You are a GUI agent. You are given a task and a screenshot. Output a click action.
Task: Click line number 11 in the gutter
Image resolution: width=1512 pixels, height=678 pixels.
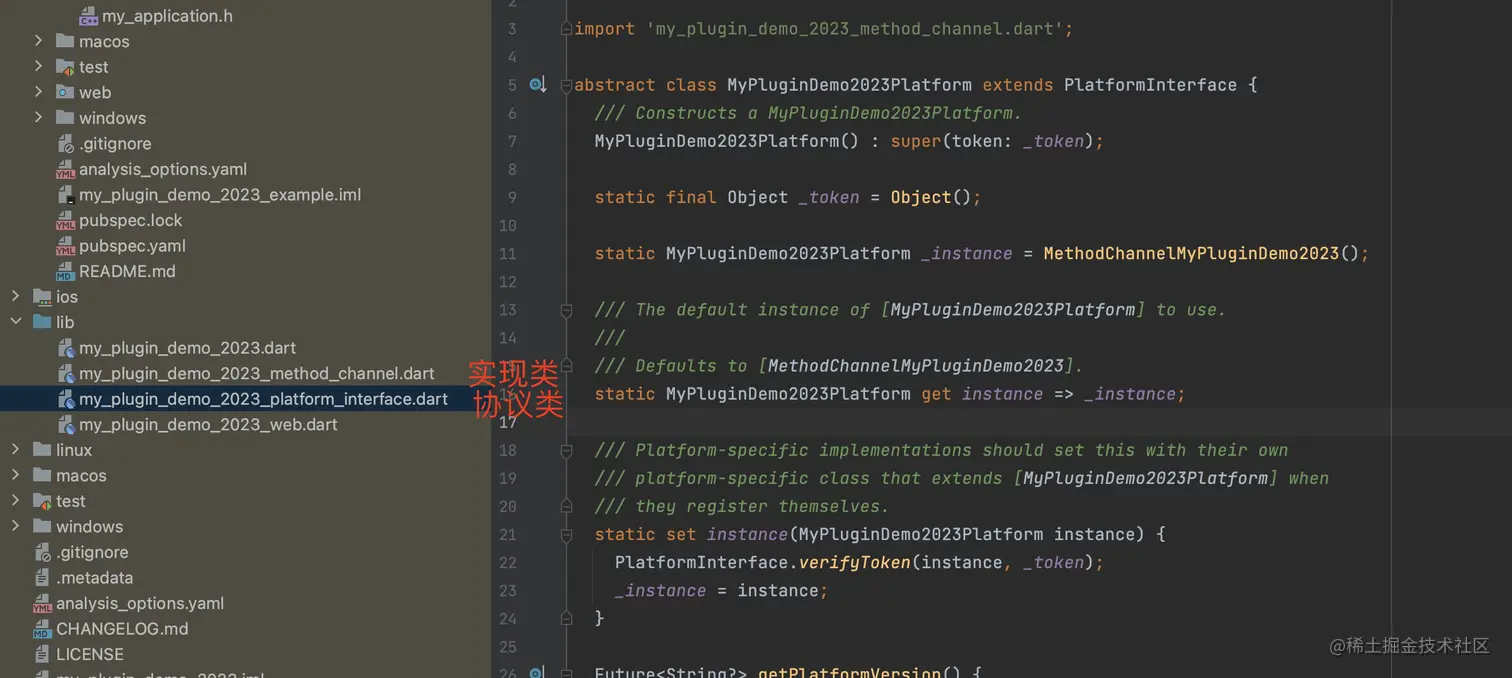[x=508, y=254]
